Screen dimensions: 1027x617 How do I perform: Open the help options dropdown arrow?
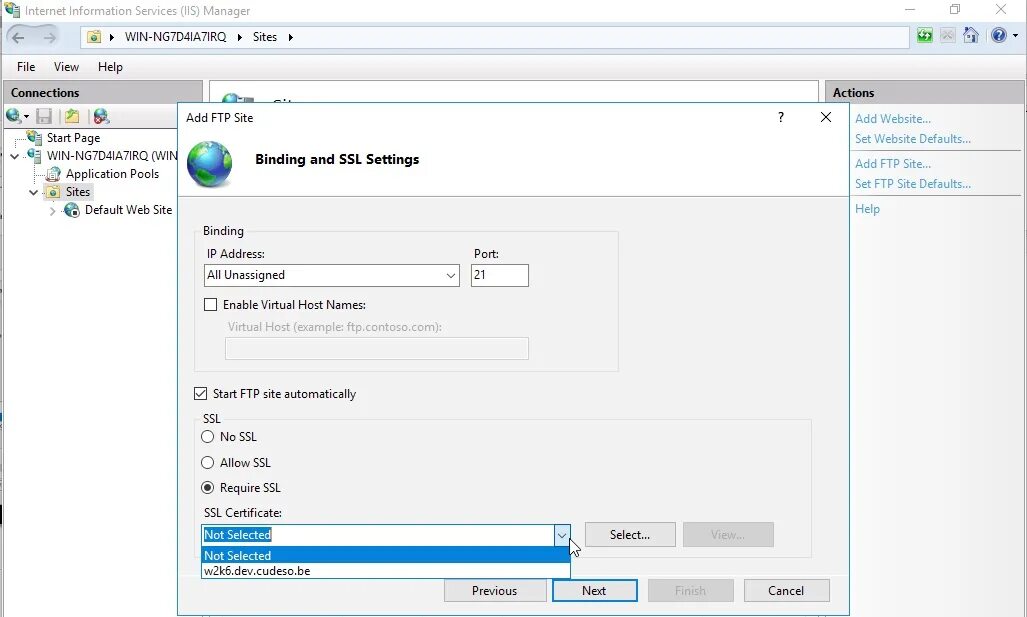pyautogui.click(x=1016, y=36)
